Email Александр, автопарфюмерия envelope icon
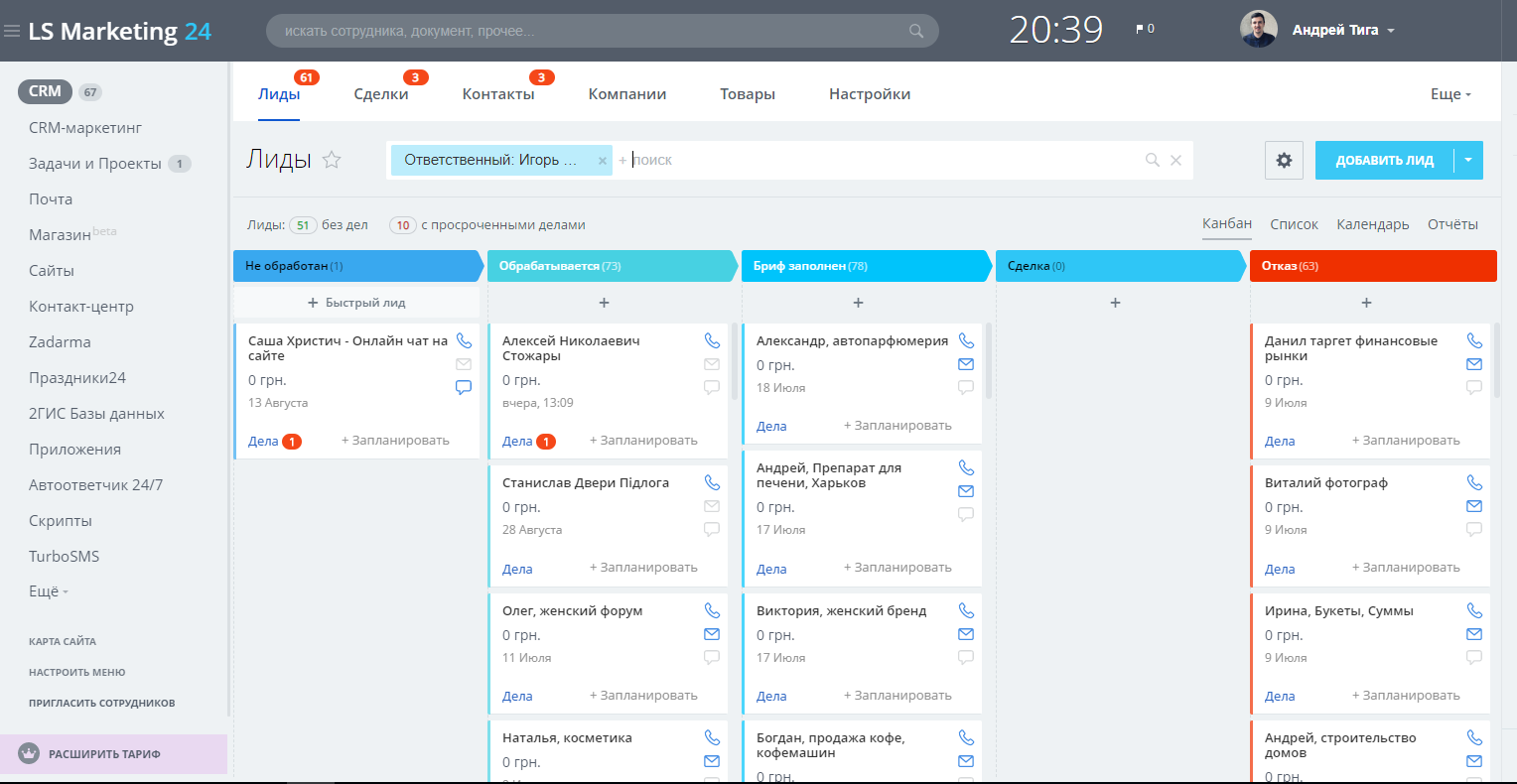 pos(966,364)
